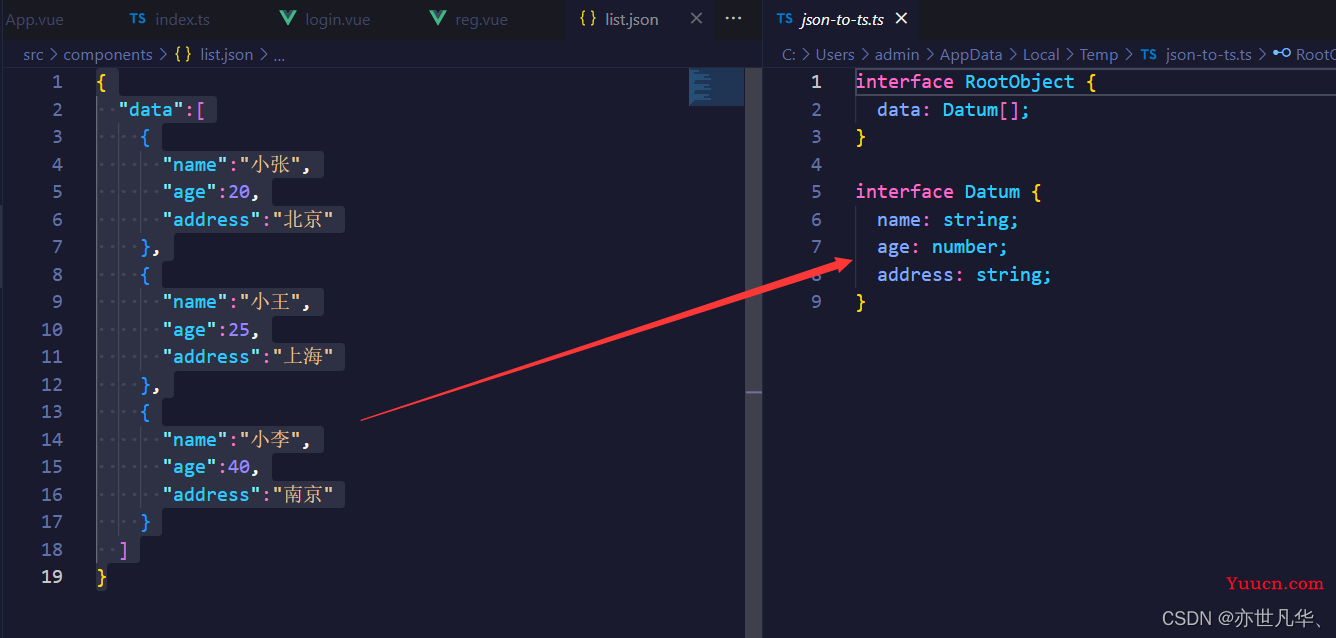
Task: Click the Vue icon on login.vue tab
Action: click(x=287, y=19)
